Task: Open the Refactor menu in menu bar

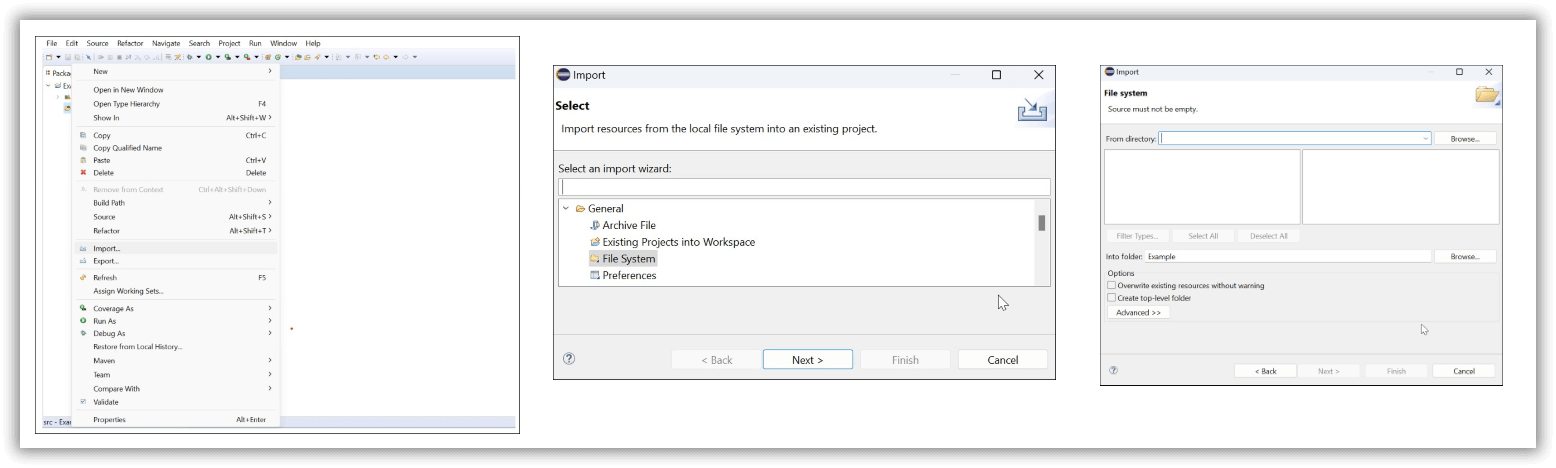Action: click(130, 43)
